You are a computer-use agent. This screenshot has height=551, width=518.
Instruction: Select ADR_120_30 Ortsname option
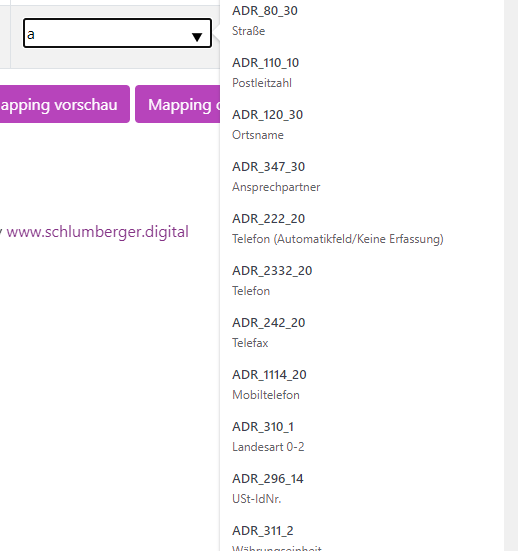coord(362,125)
